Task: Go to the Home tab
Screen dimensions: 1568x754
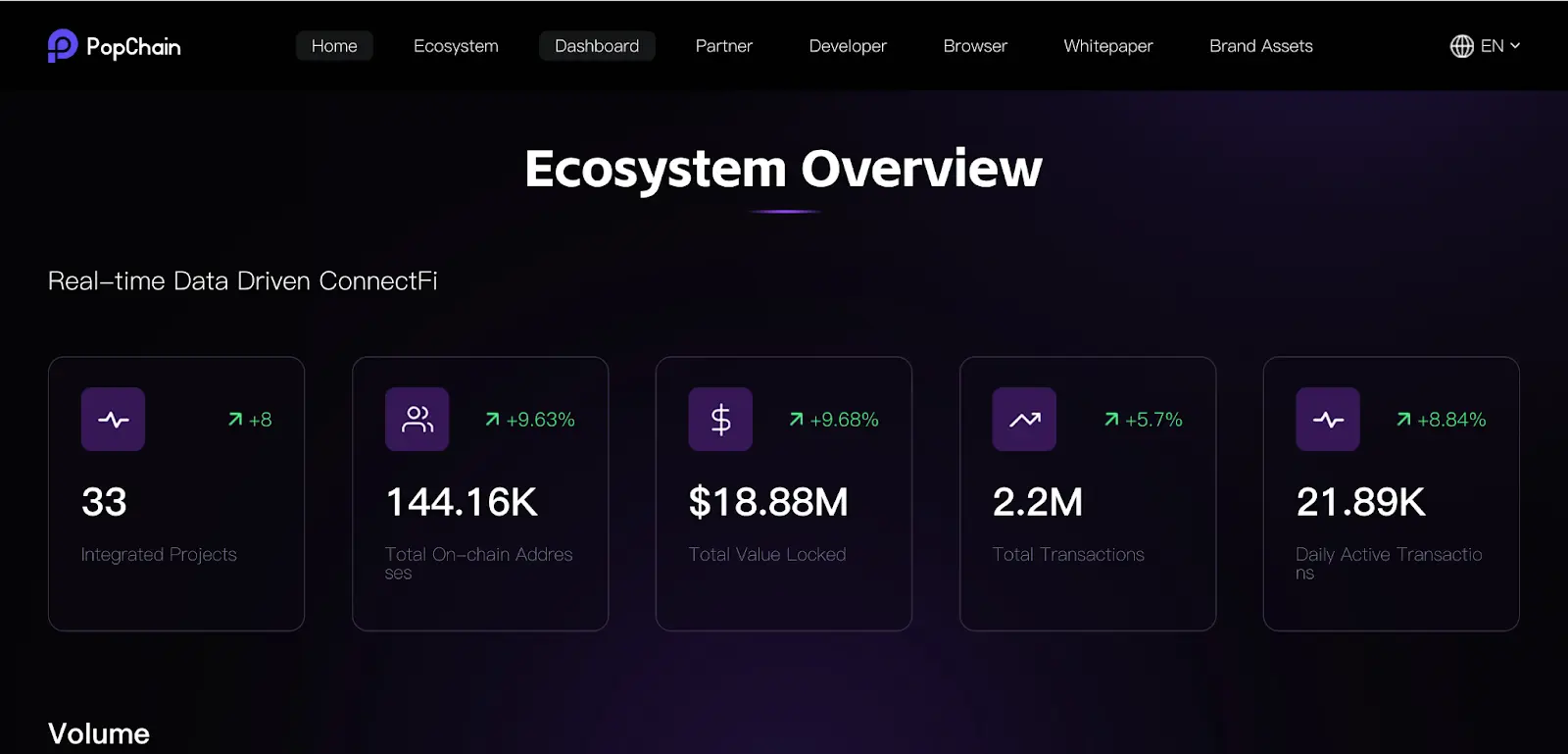Action: [334, 46]
